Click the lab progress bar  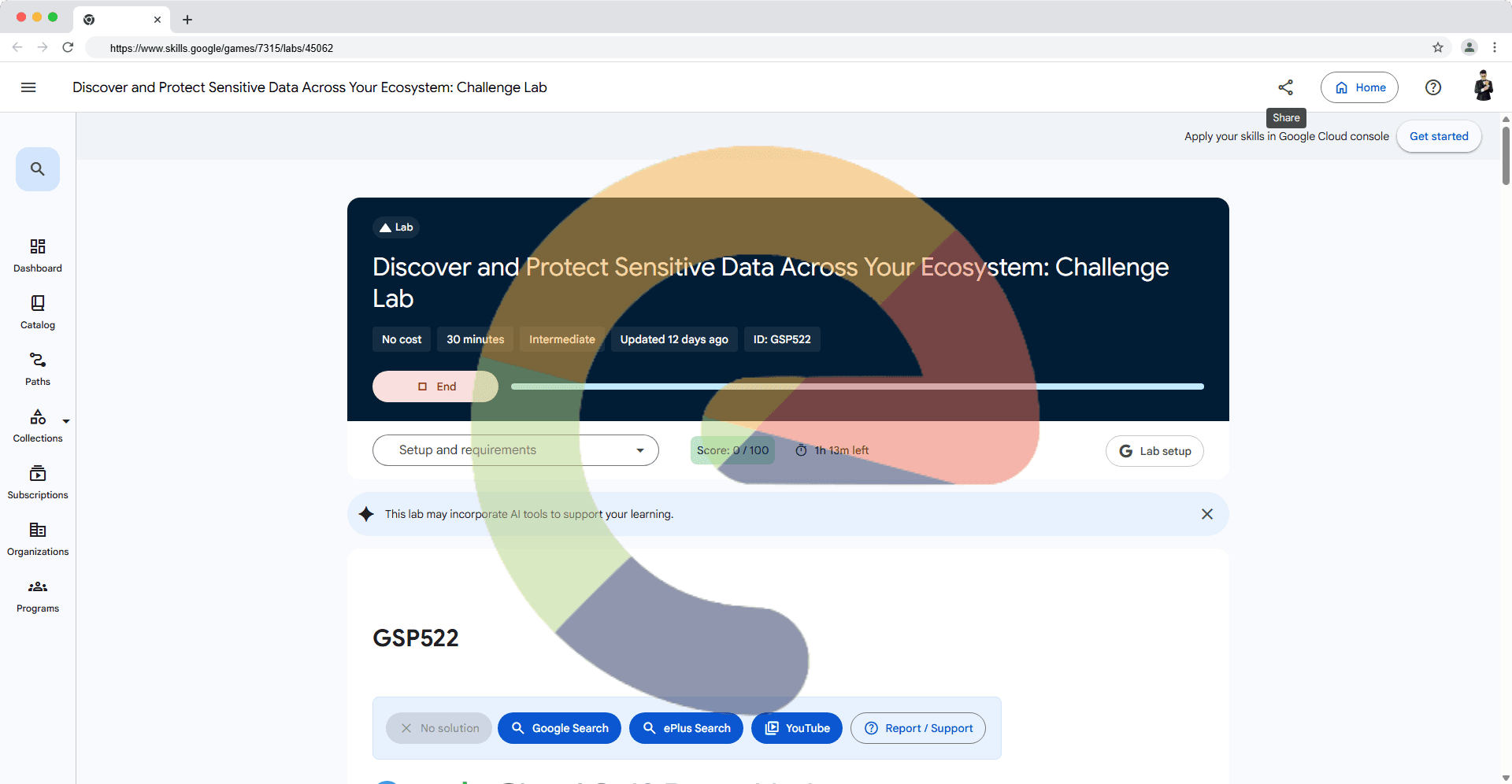(858, 386)
